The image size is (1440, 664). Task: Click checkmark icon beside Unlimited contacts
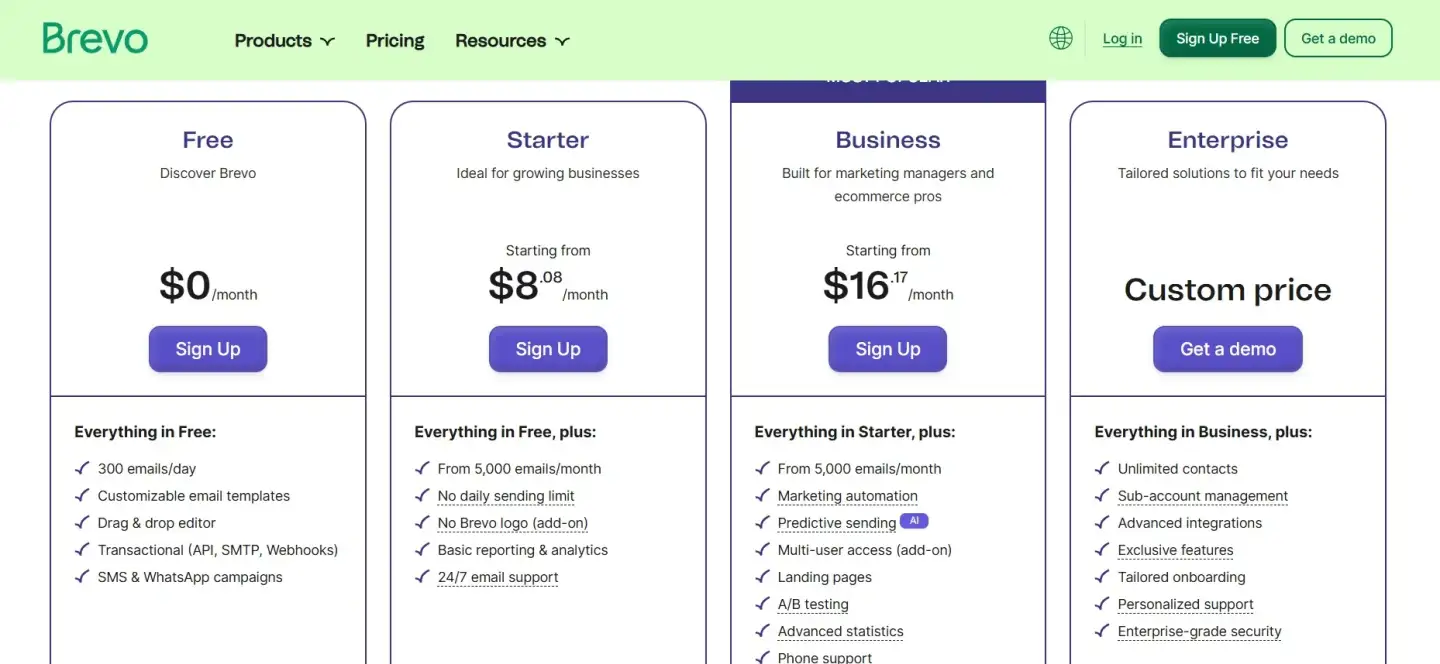[1102, 468]
